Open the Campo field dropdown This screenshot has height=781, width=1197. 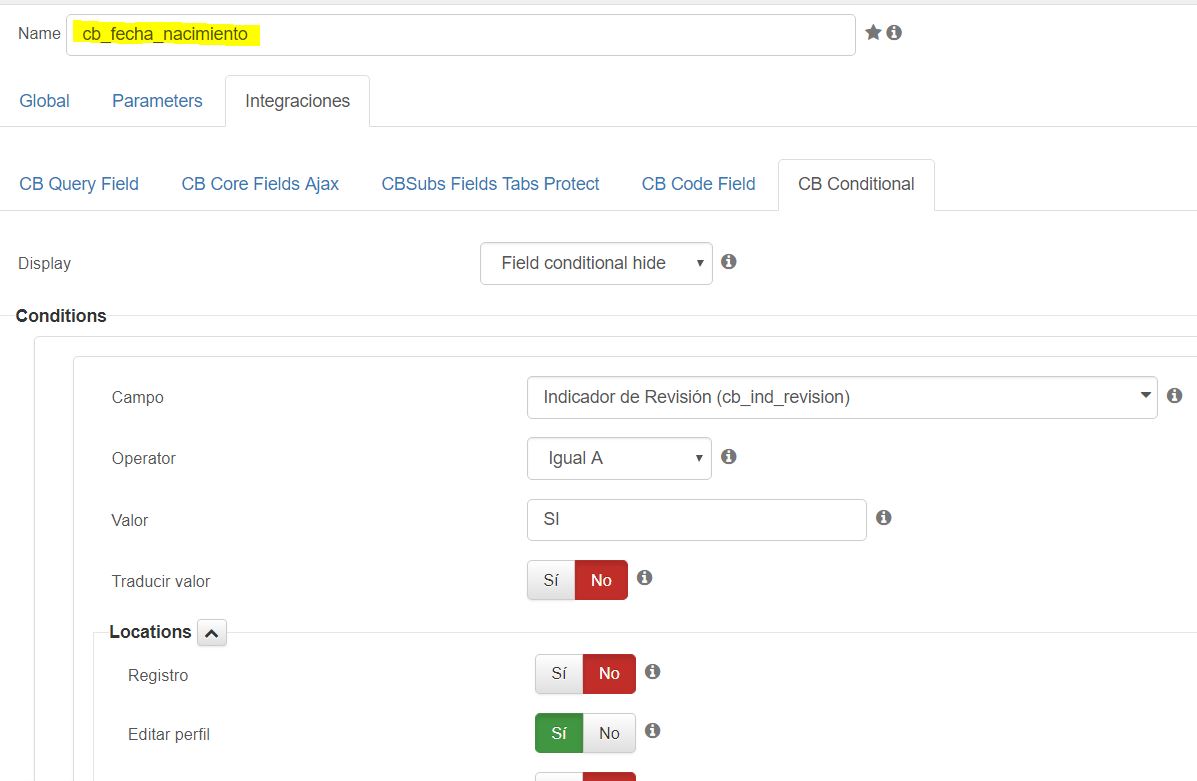(x=841, y=397)
